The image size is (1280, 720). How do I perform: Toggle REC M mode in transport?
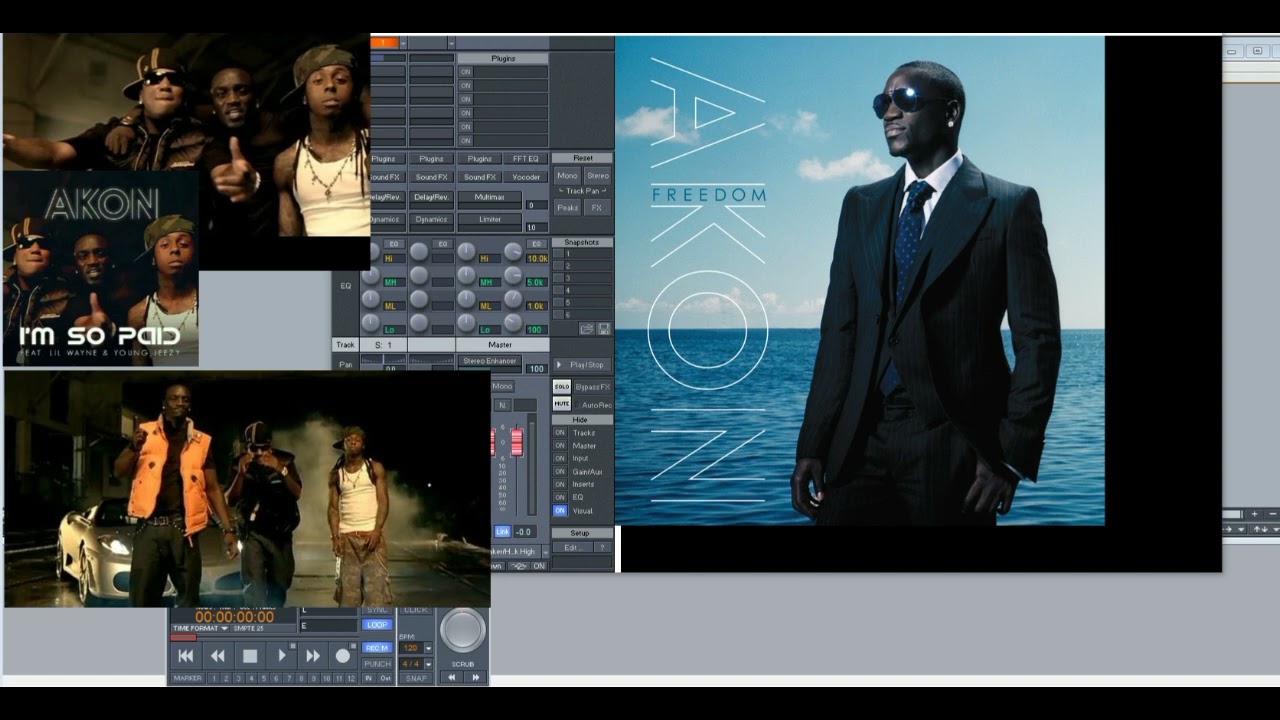[377, 648]
